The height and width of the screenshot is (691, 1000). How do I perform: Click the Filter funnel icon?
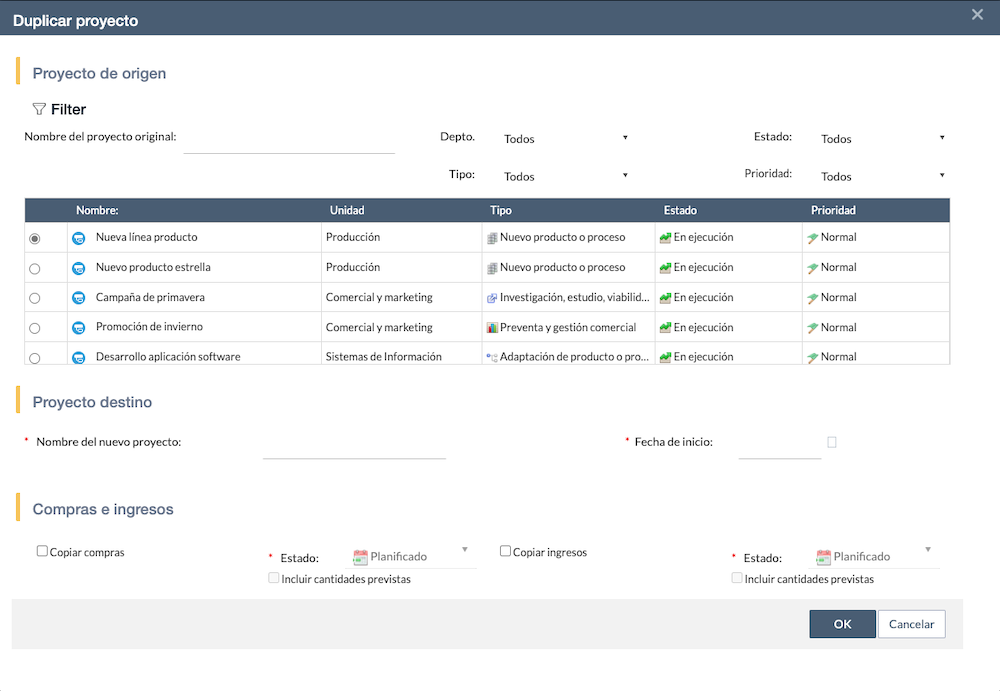tap(39, 109)
